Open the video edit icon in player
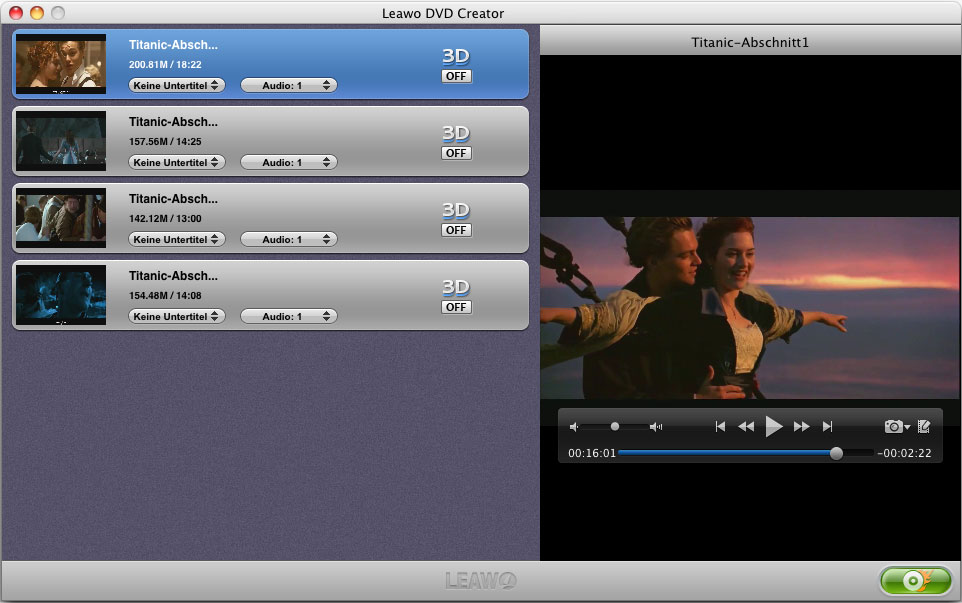Screen dimensions: 962x603 924,426
